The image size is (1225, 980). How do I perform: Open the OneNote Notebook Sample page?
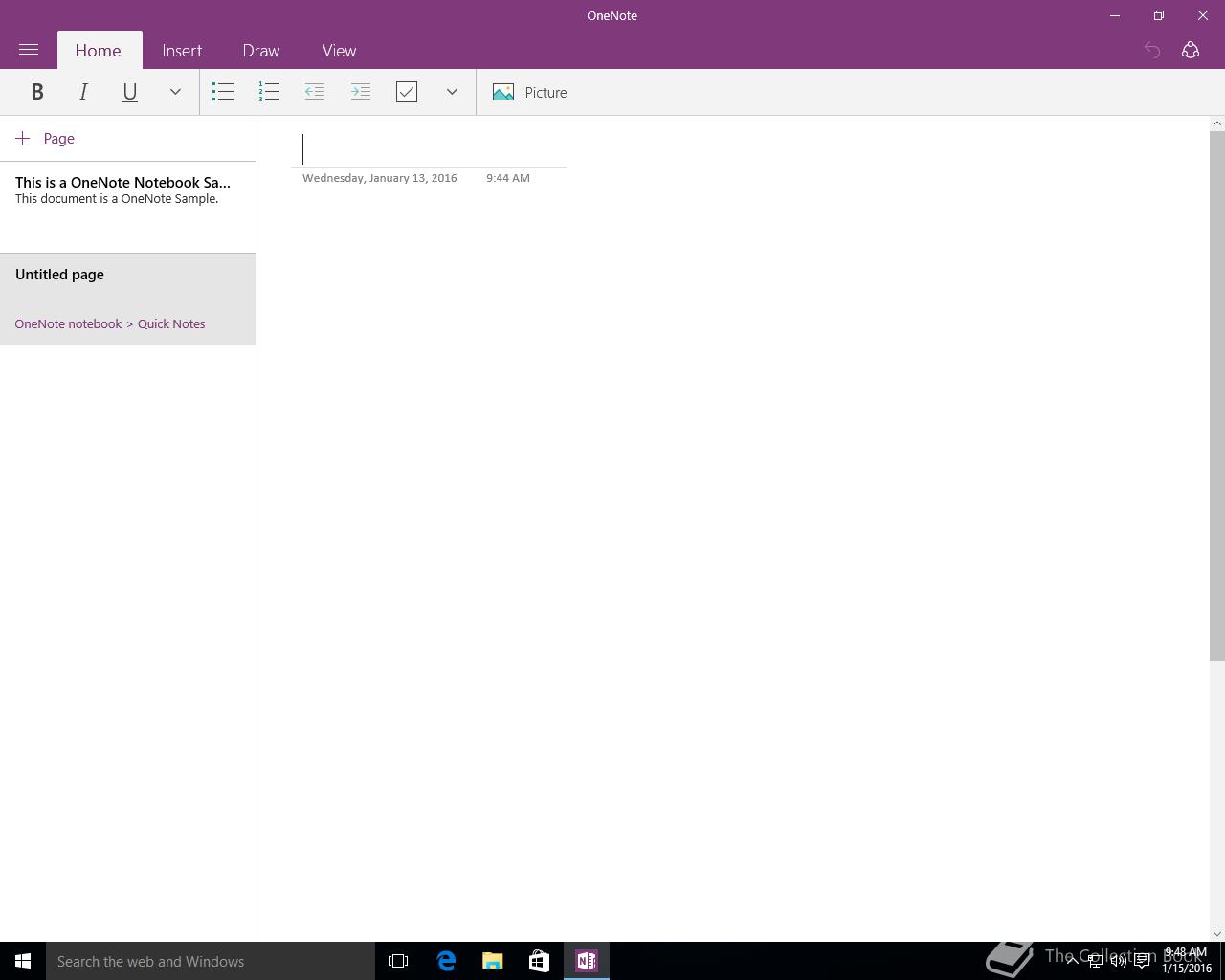(x=128, y=207)
